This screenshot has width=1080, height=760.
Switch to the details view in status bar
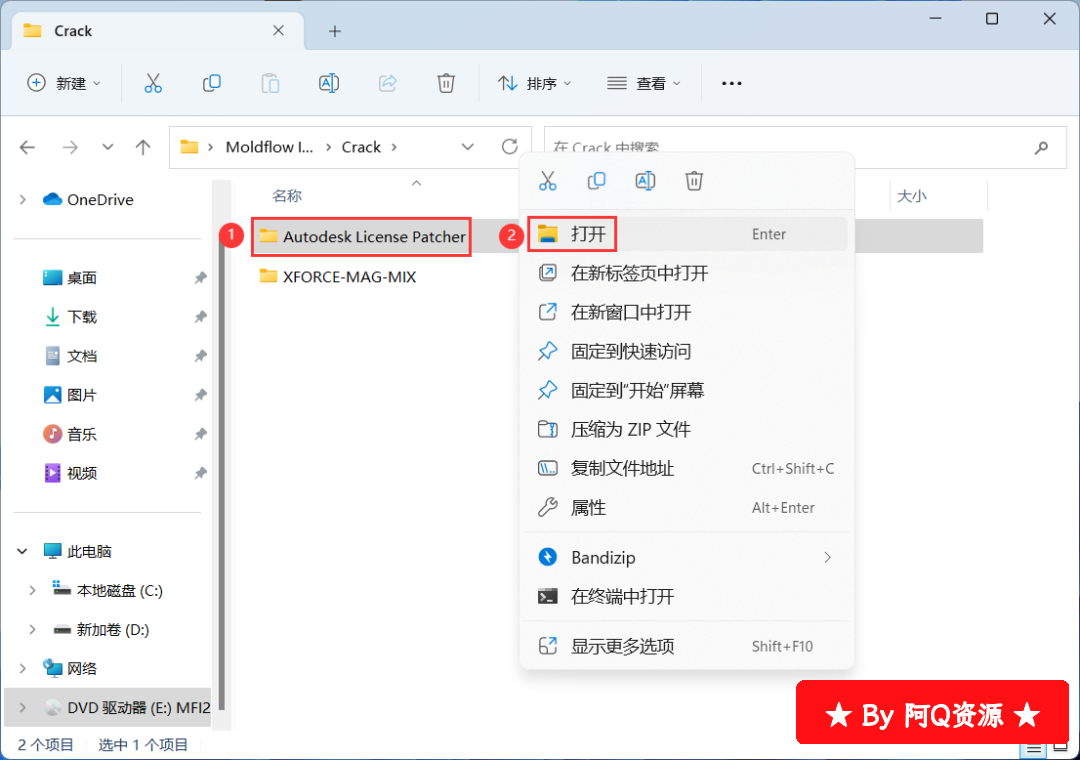(1034, 749)
